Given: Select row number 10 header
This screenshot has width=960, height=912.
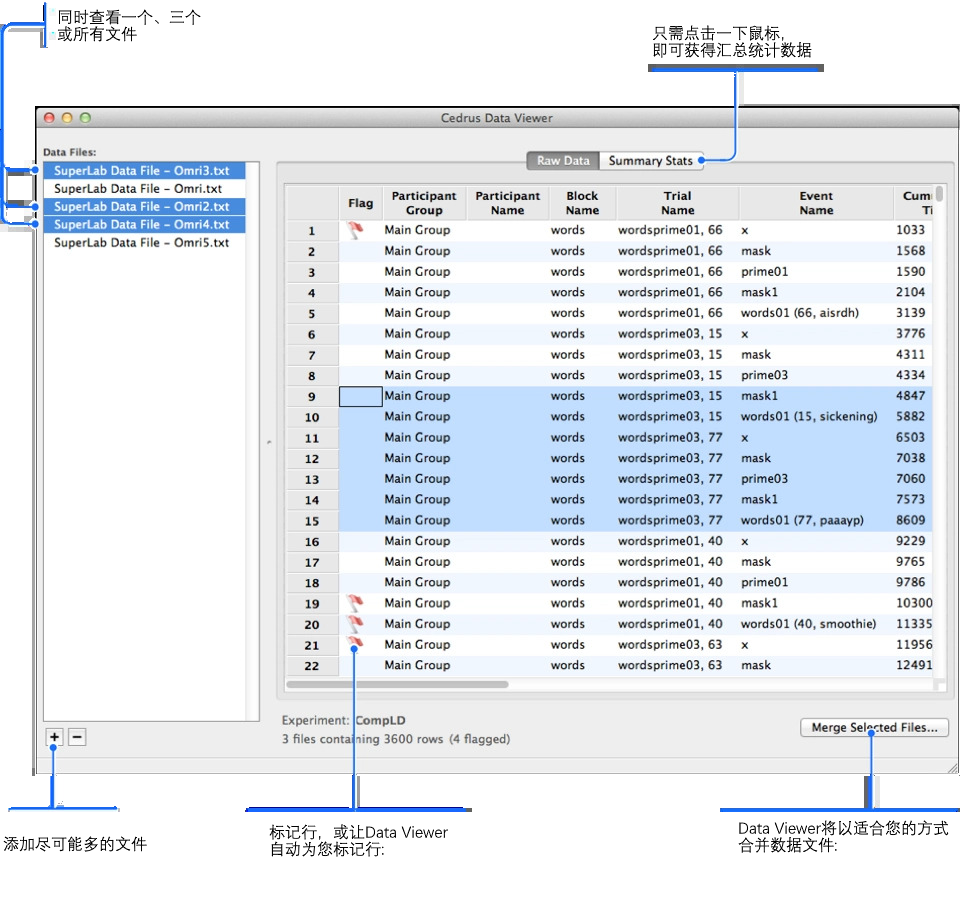Looking at the screenshot, I should 312,417.
